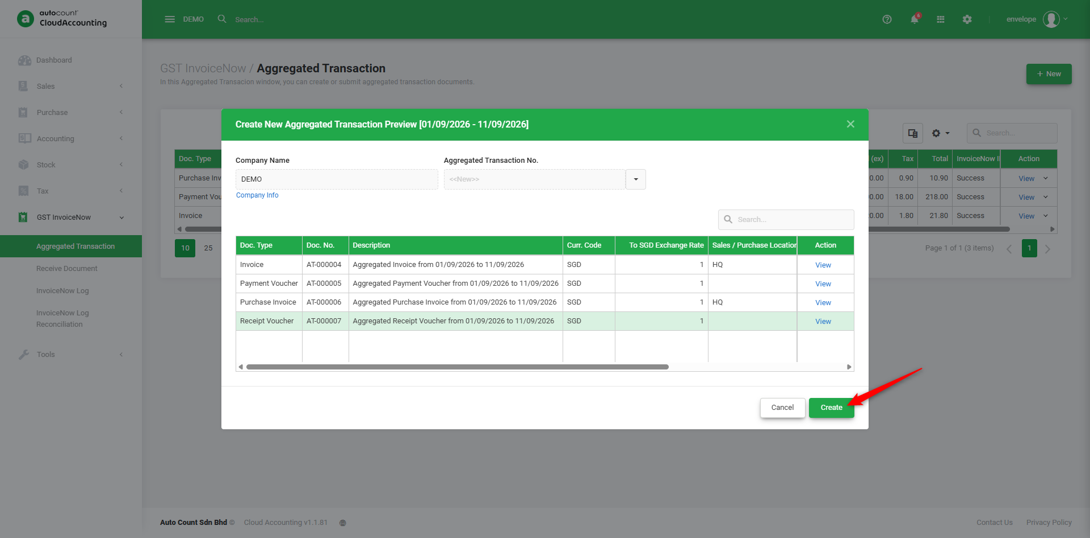Image resolution: width=1090 pixels, height=538 pixels.
Task: Expand the Tools sidebar menu
Action: (x=121, y=354)
